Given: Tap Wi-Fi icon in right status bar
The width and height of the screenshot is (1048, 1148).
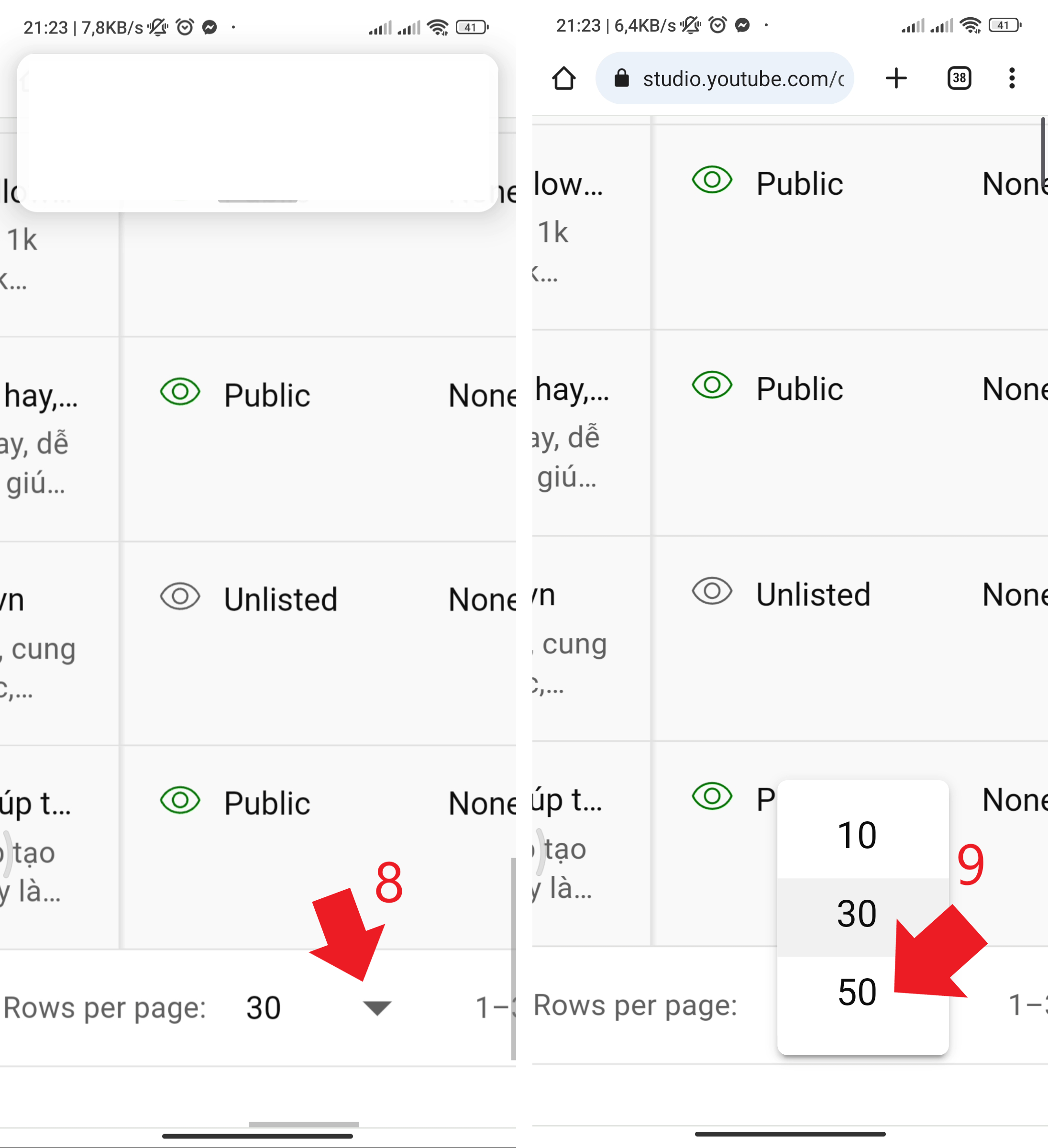Looking at the screenshot, I should [970, 26].
